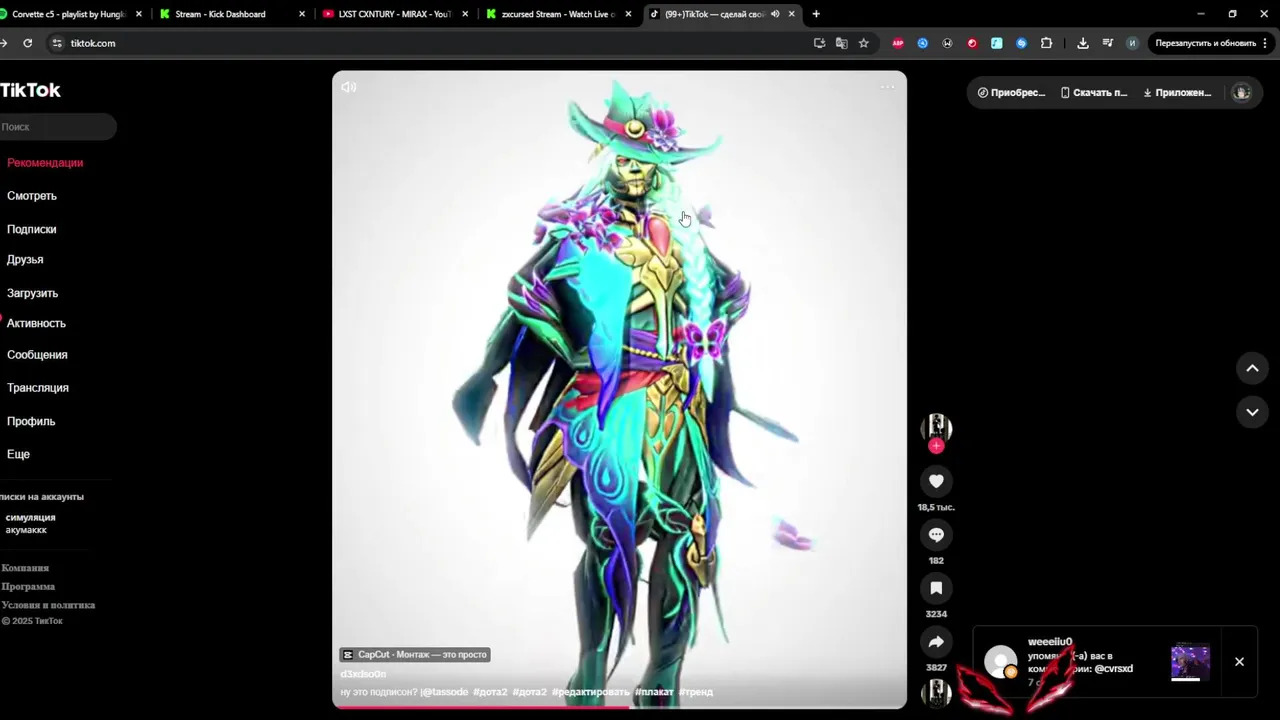
Task: Open the ABP adblock extension icon
Action: click(898, 43)
